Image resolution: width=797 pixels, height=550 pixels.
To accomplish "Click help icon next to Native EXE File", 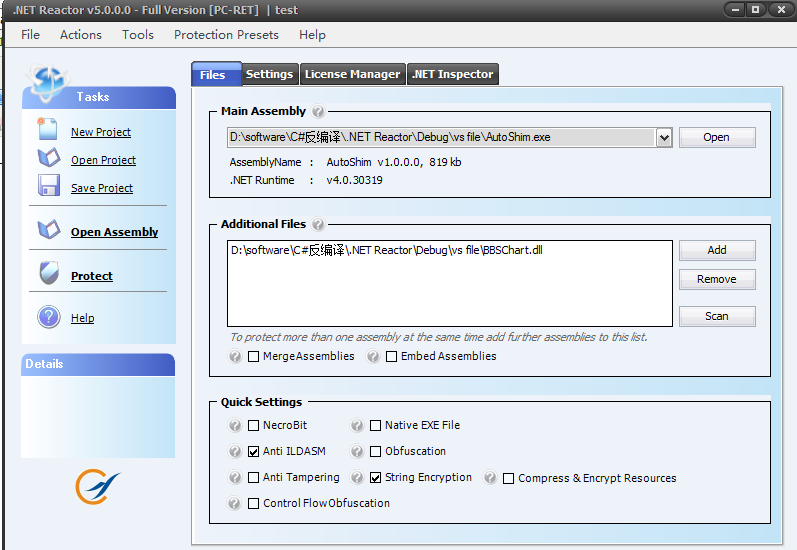I will pos(357,425).
